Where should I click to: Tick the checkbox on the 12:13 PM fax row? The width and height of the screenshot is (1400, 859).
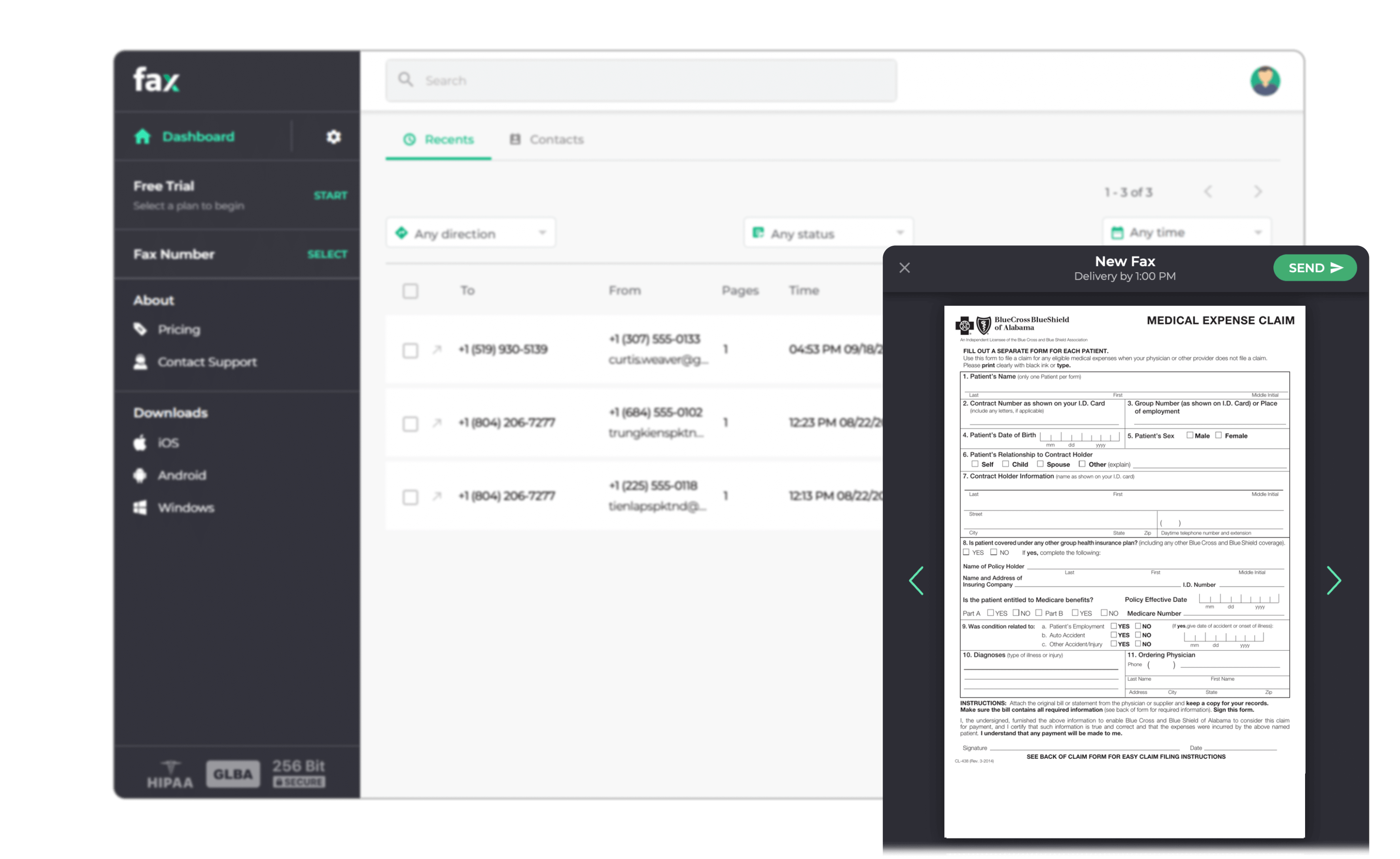click(x=410, y=497)
